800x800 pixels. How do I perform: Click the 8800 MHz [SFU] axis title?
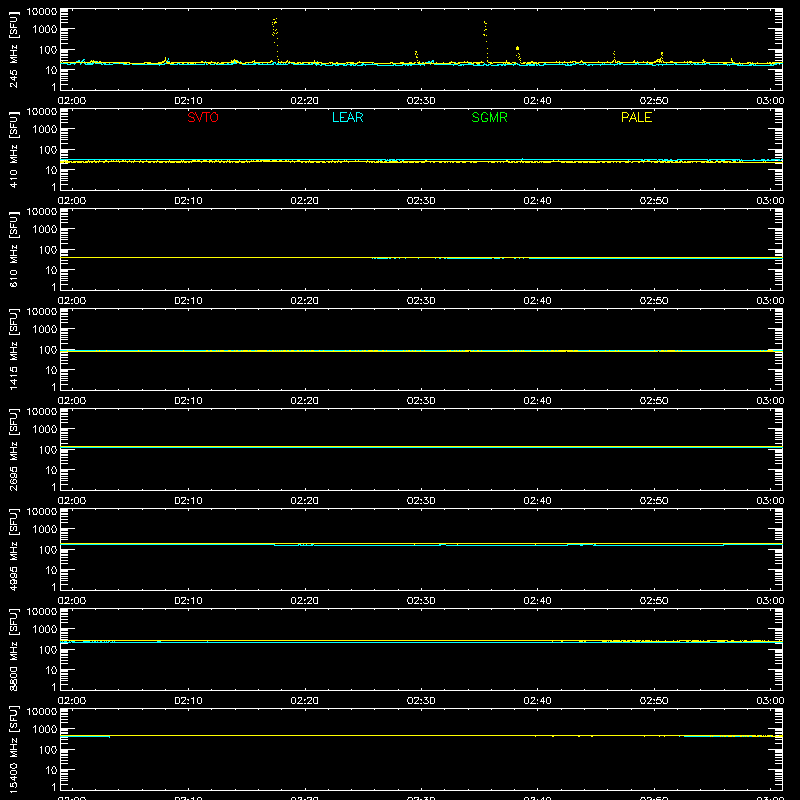coord(13,650)
